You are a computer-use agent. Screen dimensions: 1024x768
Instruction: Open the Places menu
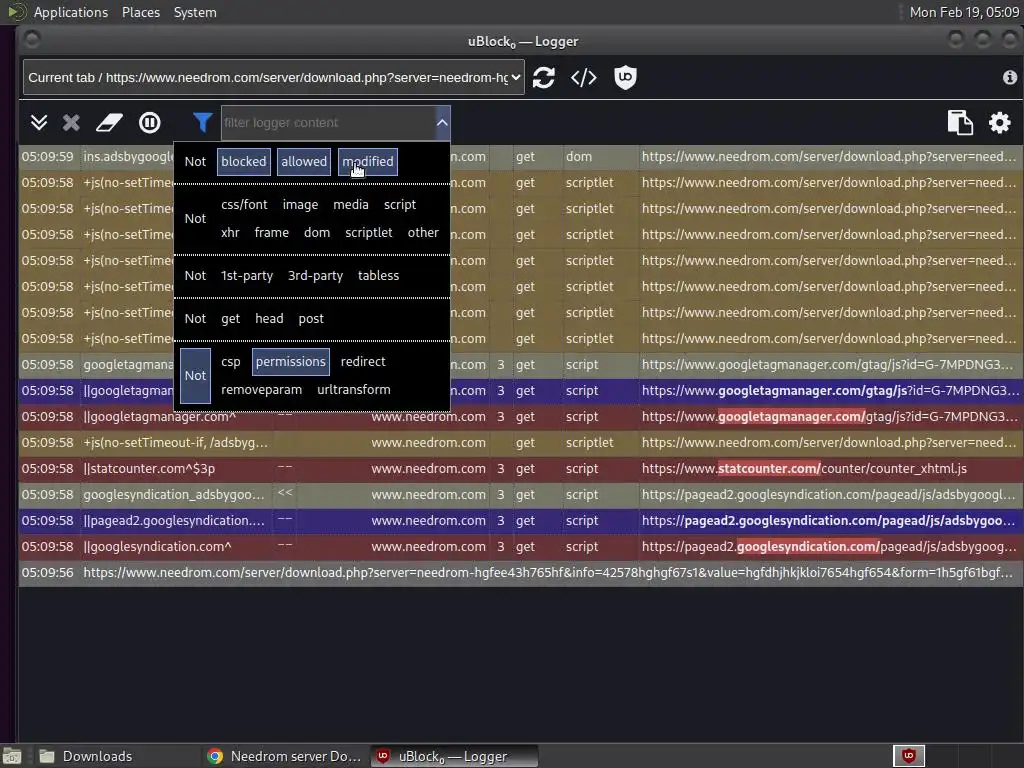click(140, 12)
